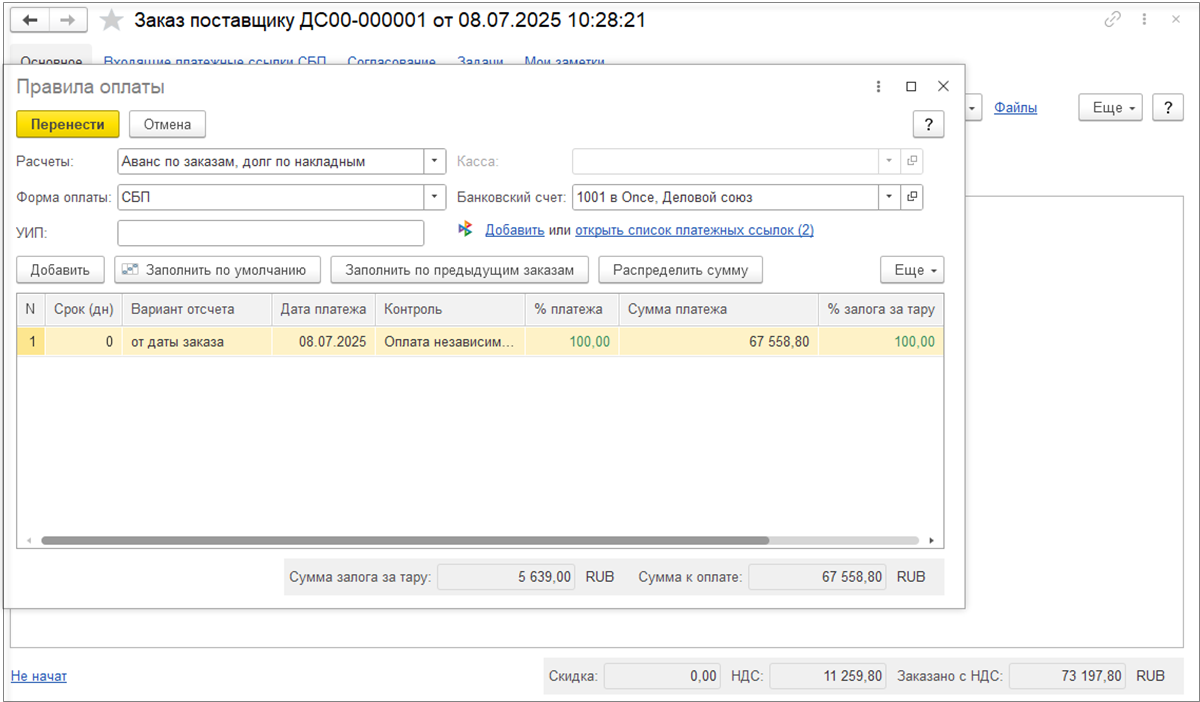Click the Дата платежа column header
Screen dimensions: 1200x702
point(323,309)
